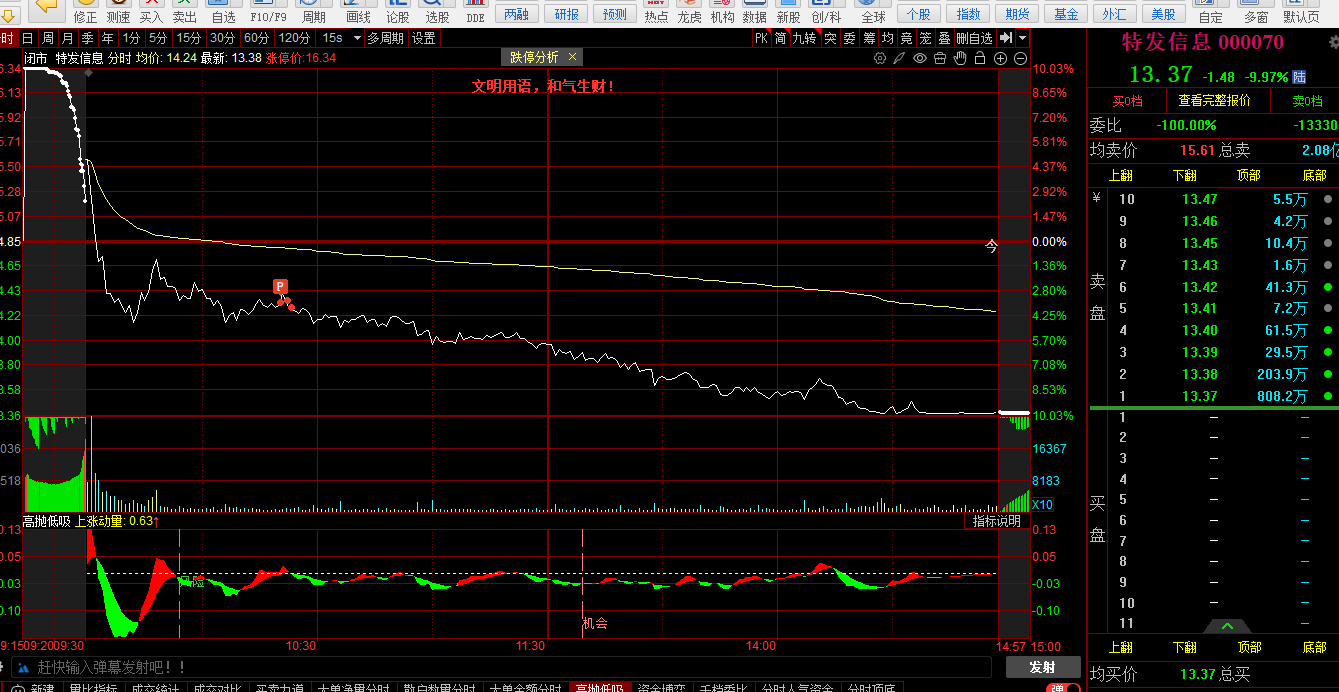This screenshot has height=692, width=1339.
Task: Add to 自选 watchlist icon
Action: click(223, 12)
